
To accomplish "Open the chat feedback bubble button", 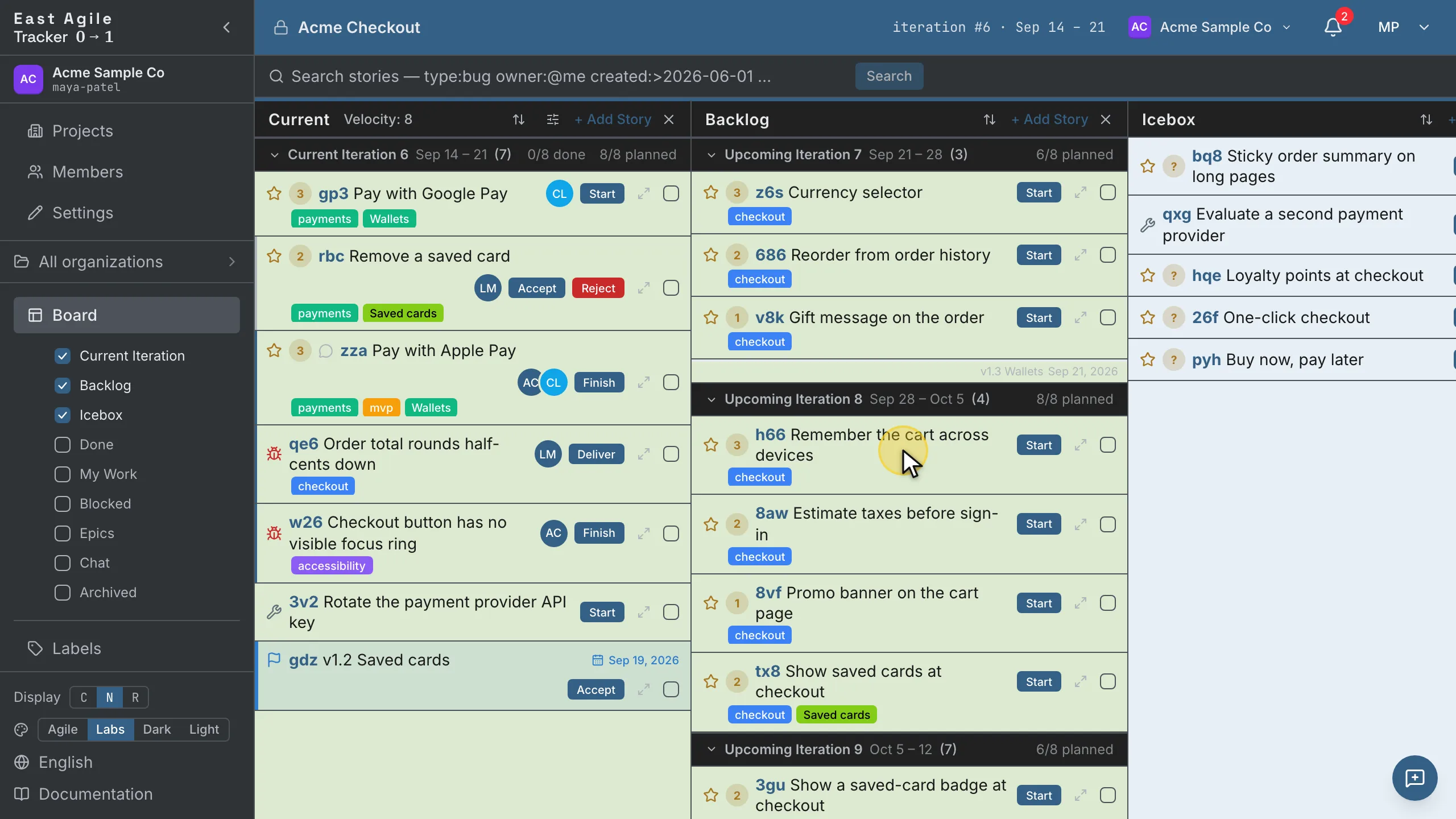I will point(1414,777).
